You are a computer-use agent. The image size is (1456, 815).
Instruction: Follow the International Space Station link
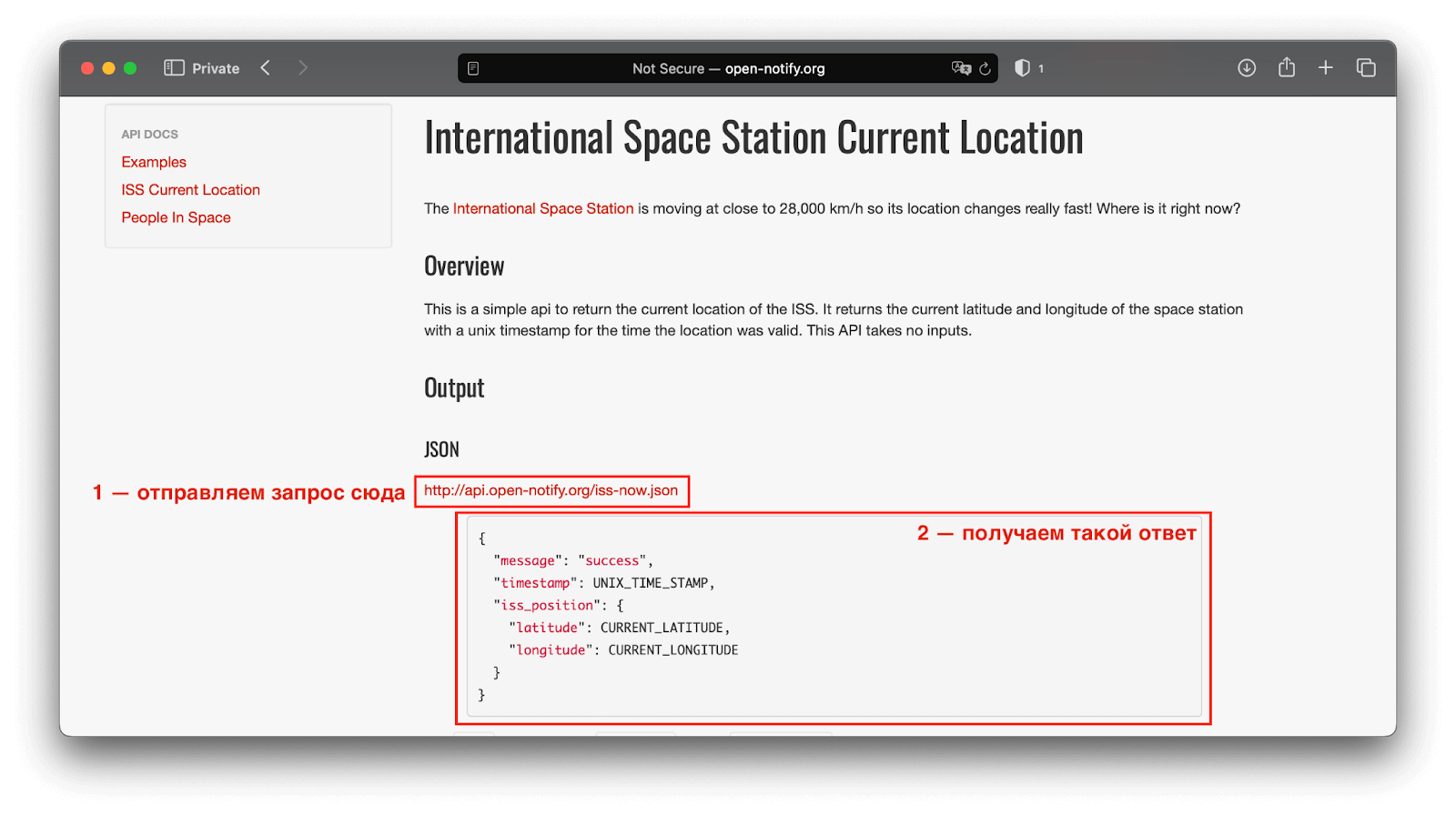(543, 208)
